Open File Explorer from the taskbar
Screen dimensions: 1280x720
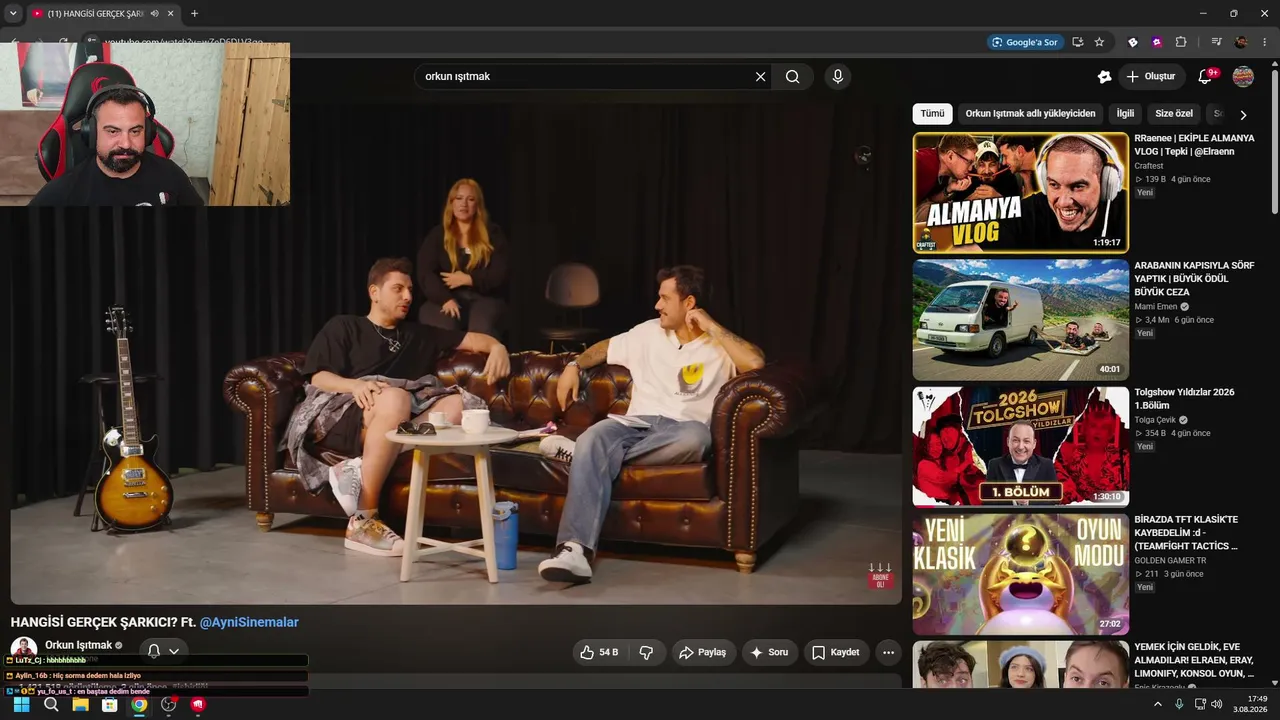[80, 705]
